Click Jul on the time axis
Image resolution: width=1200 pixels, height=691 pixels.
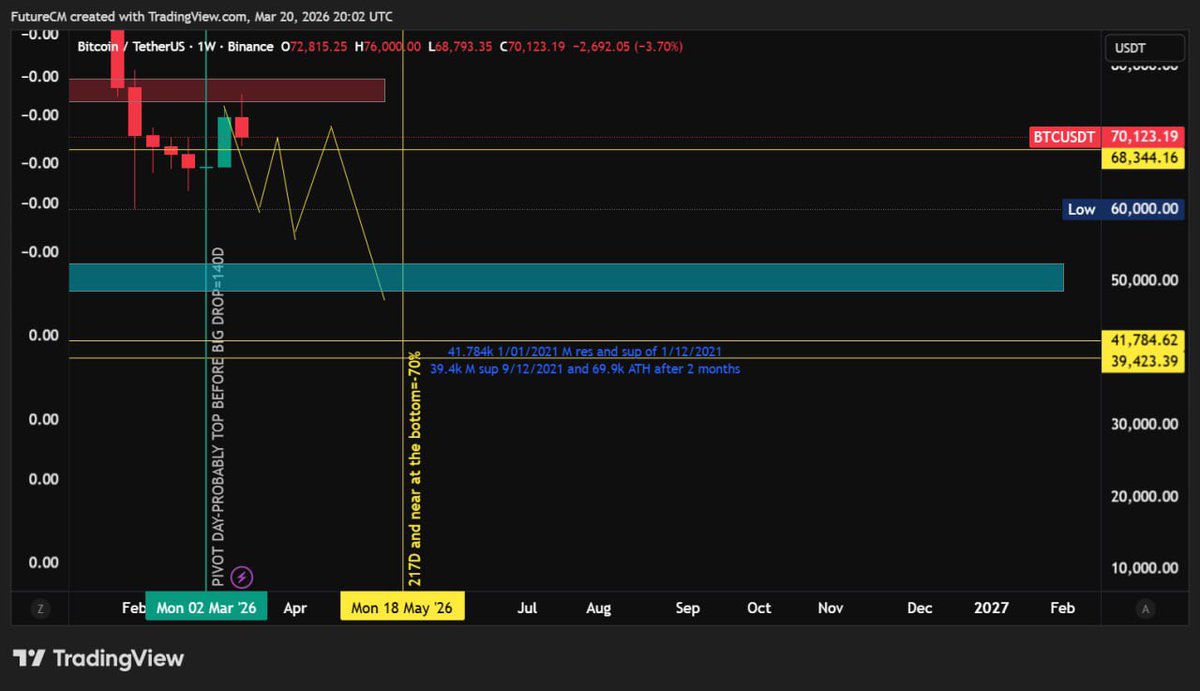pos(527,607)
